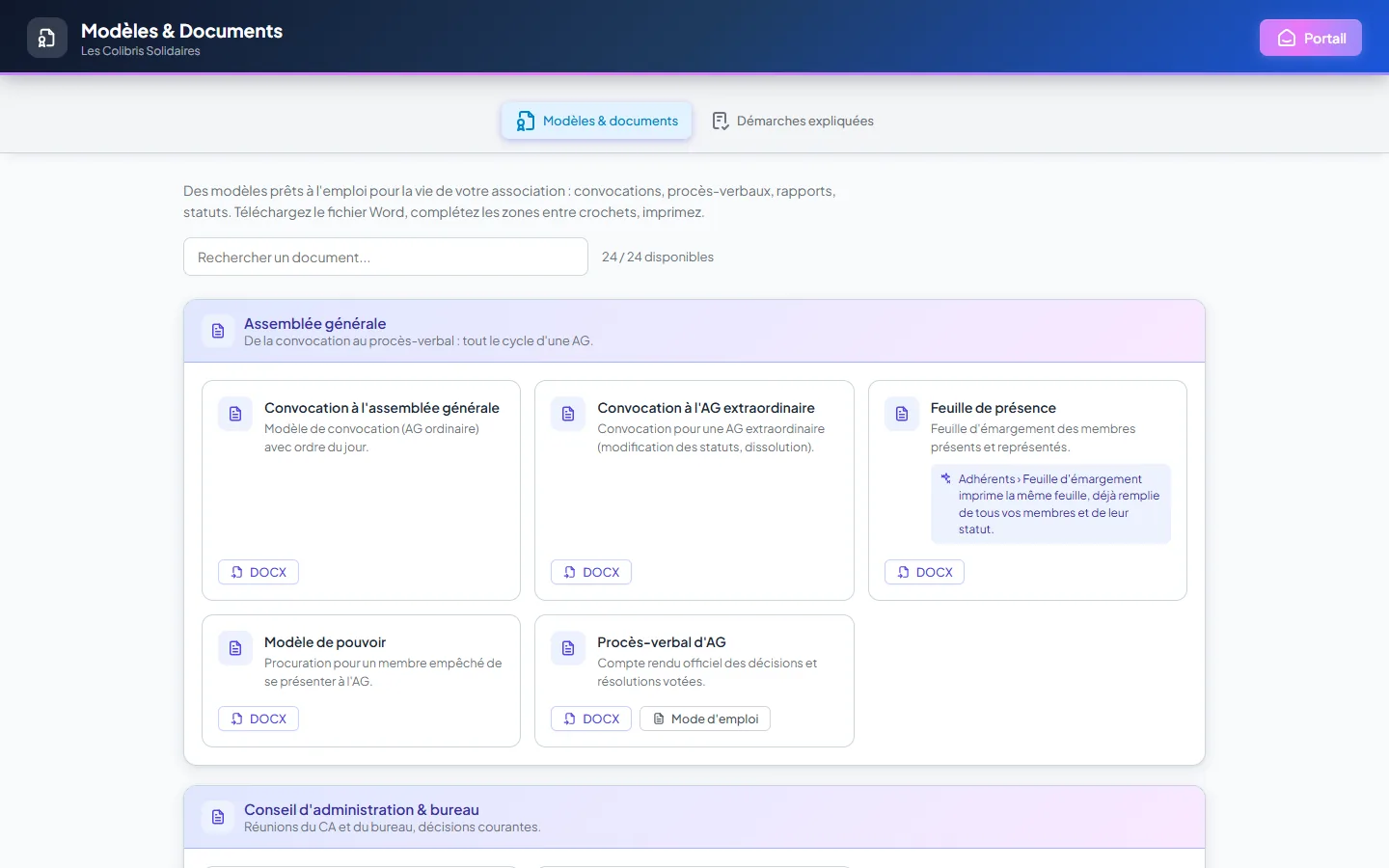Click the Assemblée générale section document icon
The image size is (1389, 868).
click(x=218, y=331)
